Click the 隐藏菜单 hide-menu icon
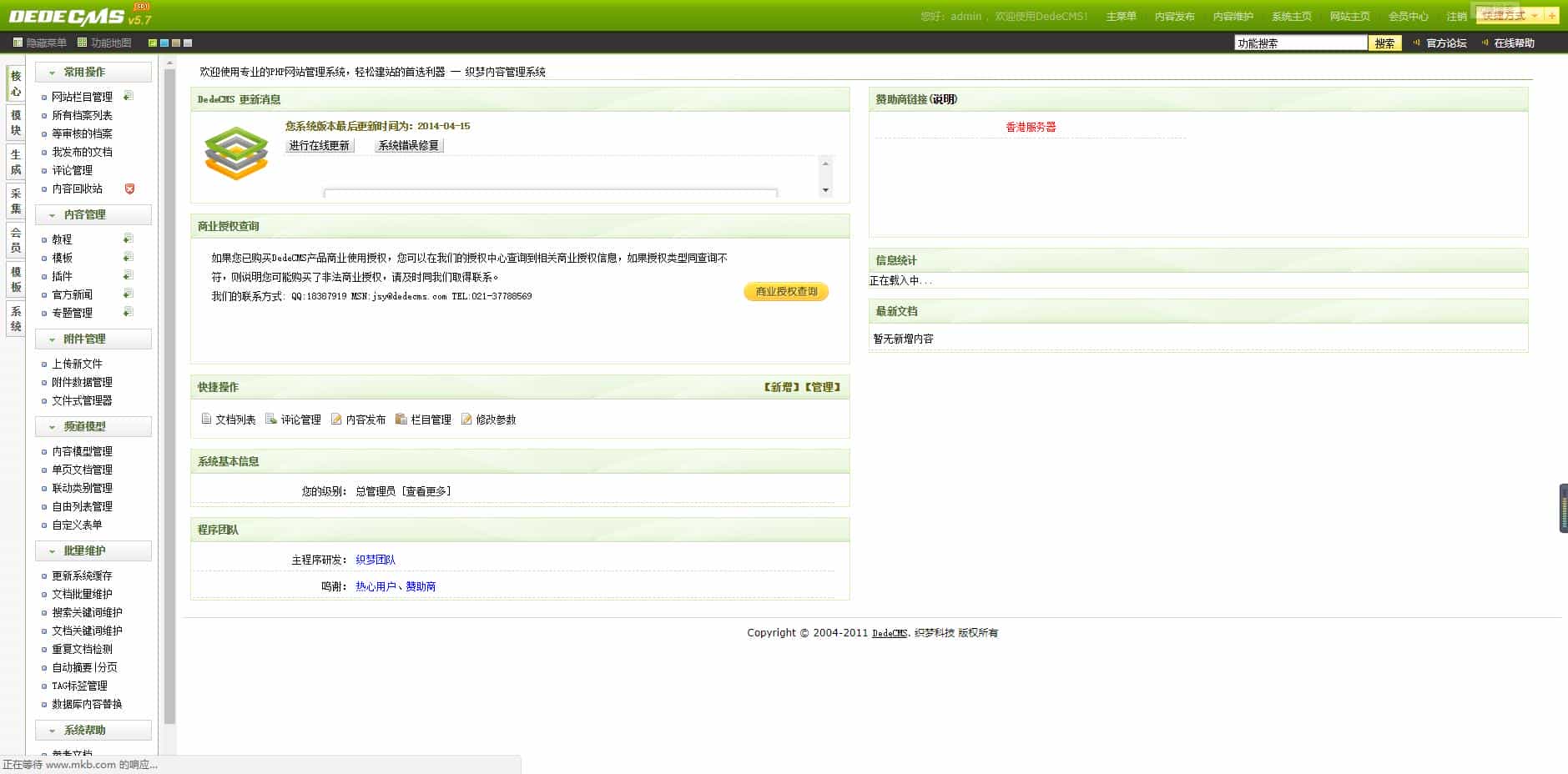Viewport: 1568px width, 774px height. pos(18,43)
